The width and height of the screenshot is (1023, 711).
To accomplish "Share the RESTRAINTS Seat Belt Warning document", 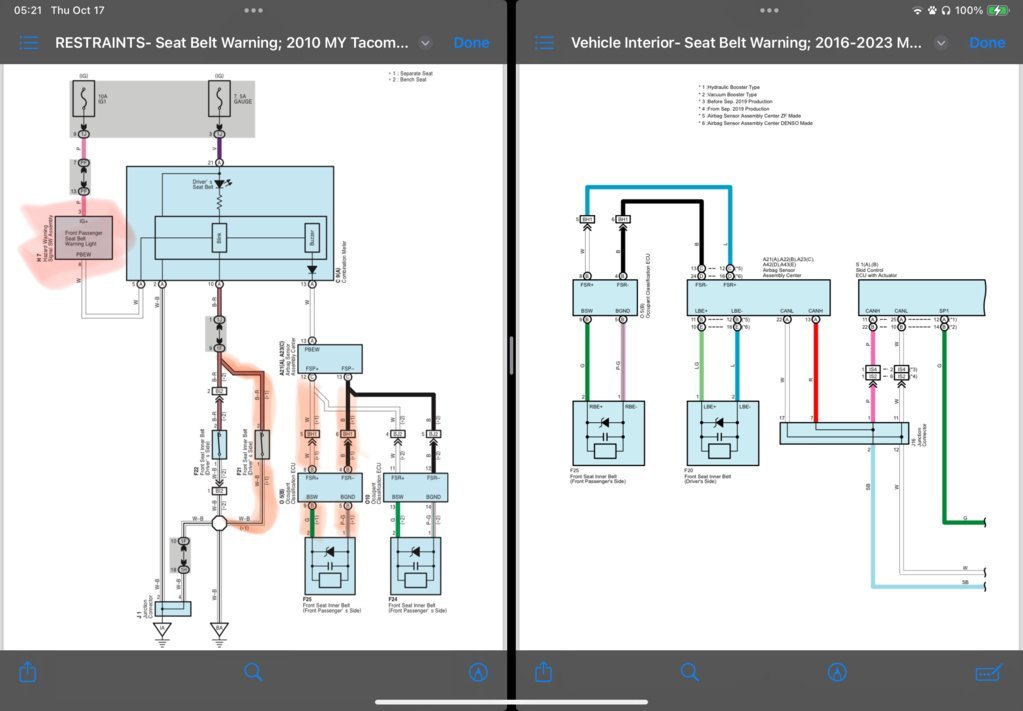I will pyautogui.click(x=27, y=672).
